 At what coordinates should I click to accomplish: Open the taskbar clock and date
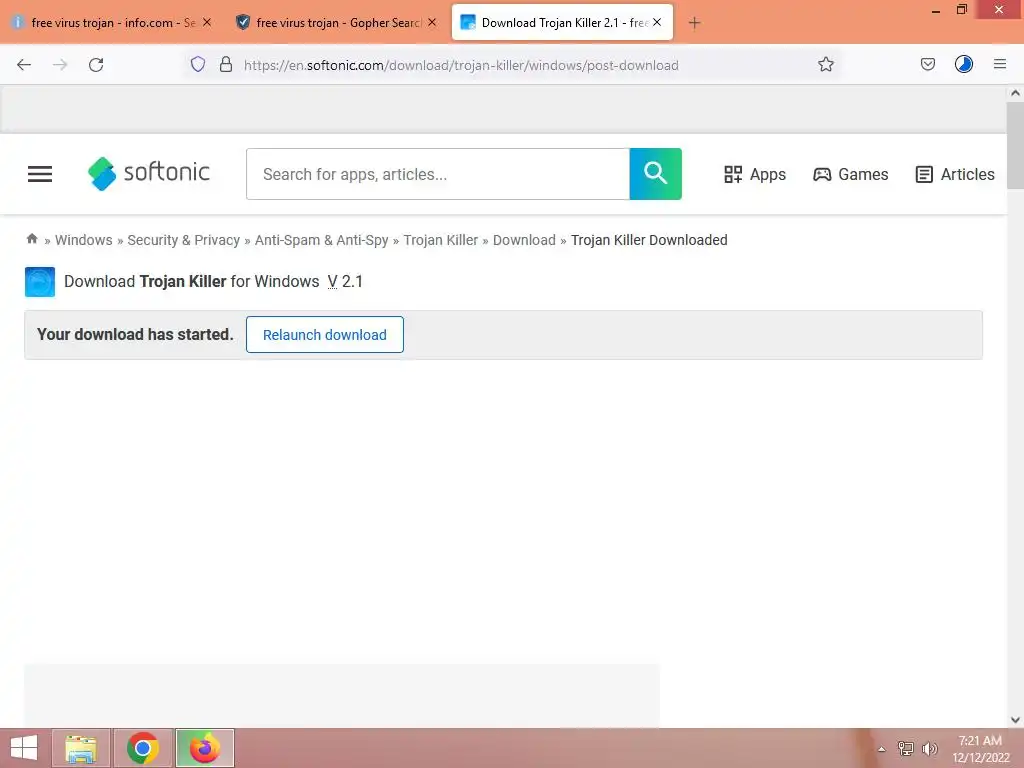(x=980, y=749)
